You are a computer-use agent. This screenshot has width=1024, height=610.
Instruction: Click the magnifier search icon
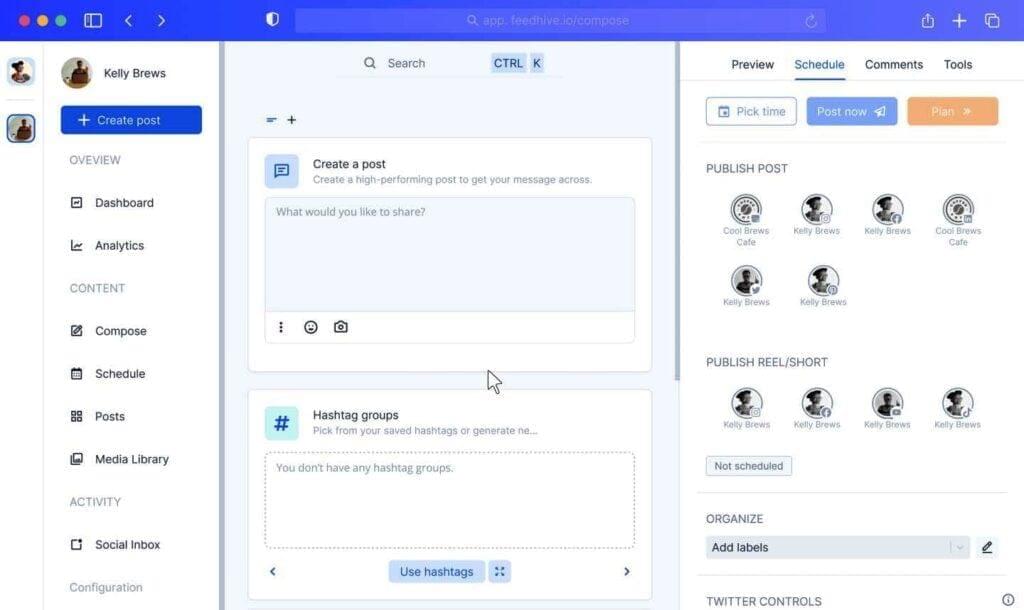point(370,63)
